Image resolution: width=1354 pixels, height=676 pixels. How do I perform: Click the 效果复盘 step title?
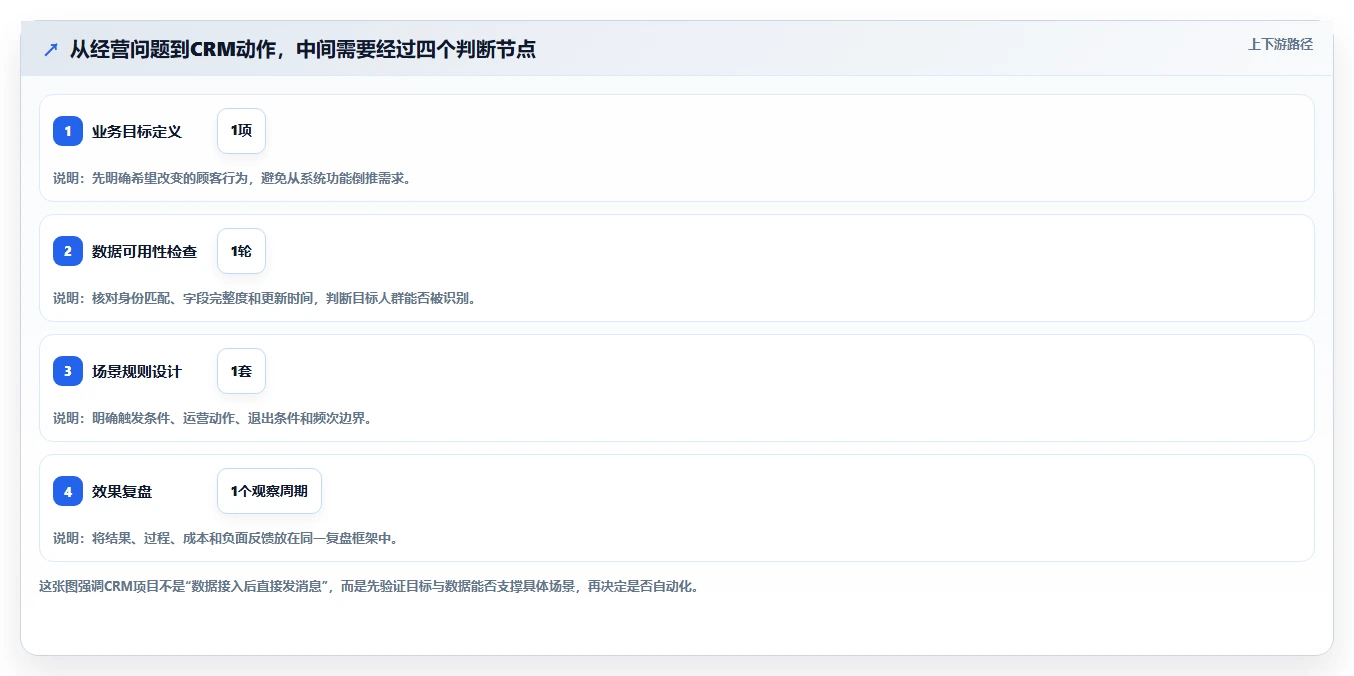[122, 491]
